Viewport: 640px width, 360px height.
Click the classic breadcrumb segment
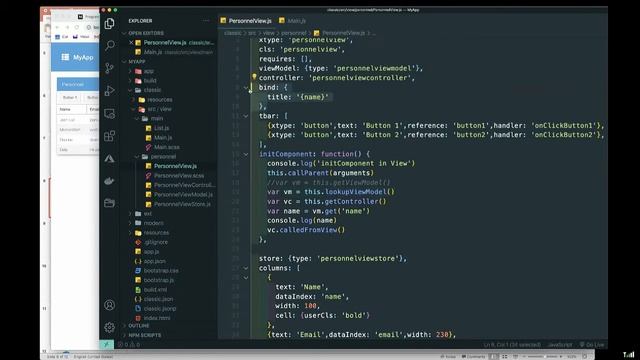233,33
